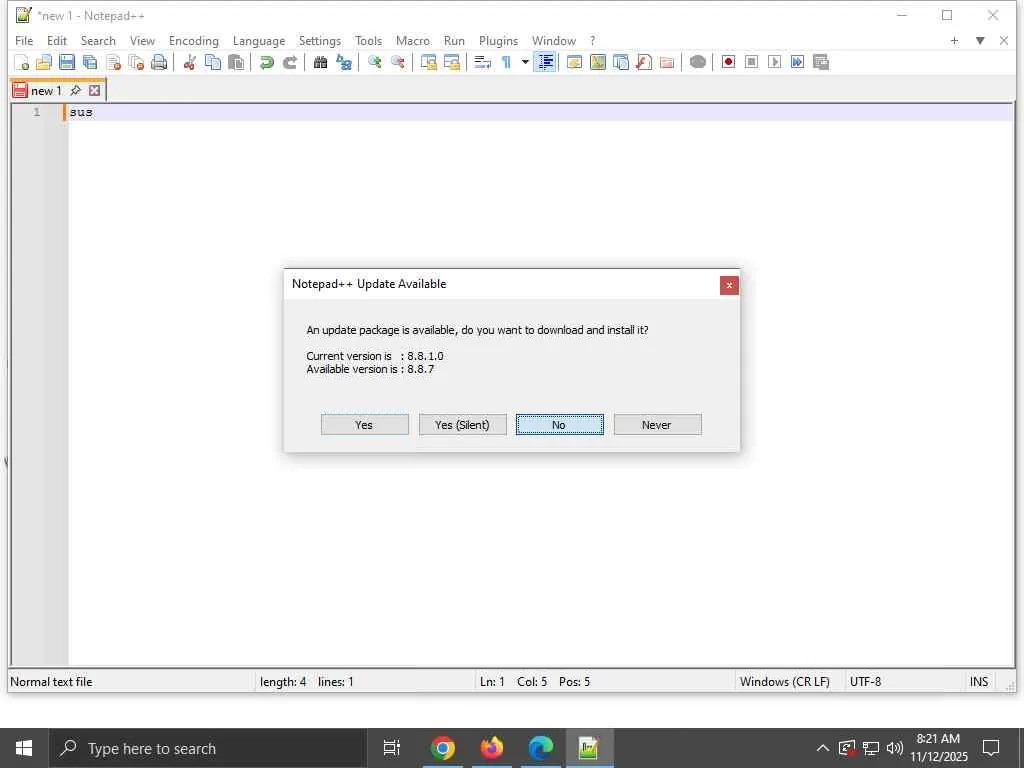
Task: Open the Edit menu
Action: pos(57,40)
